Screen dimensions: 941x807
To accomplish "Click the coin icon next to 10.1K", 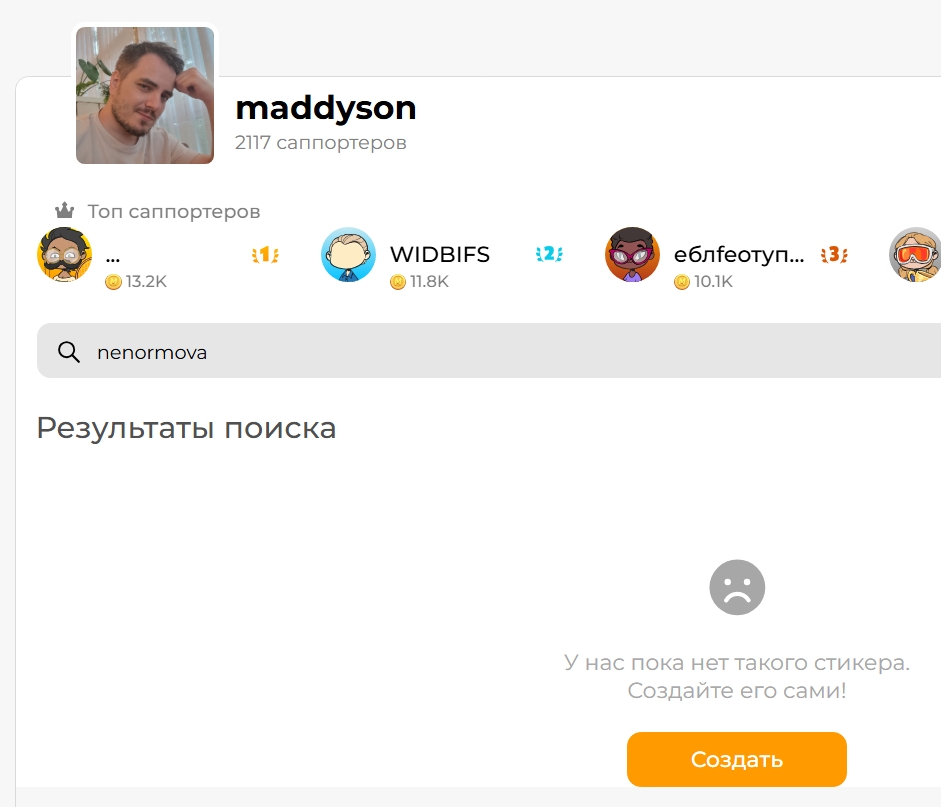I will pos(682,281).
